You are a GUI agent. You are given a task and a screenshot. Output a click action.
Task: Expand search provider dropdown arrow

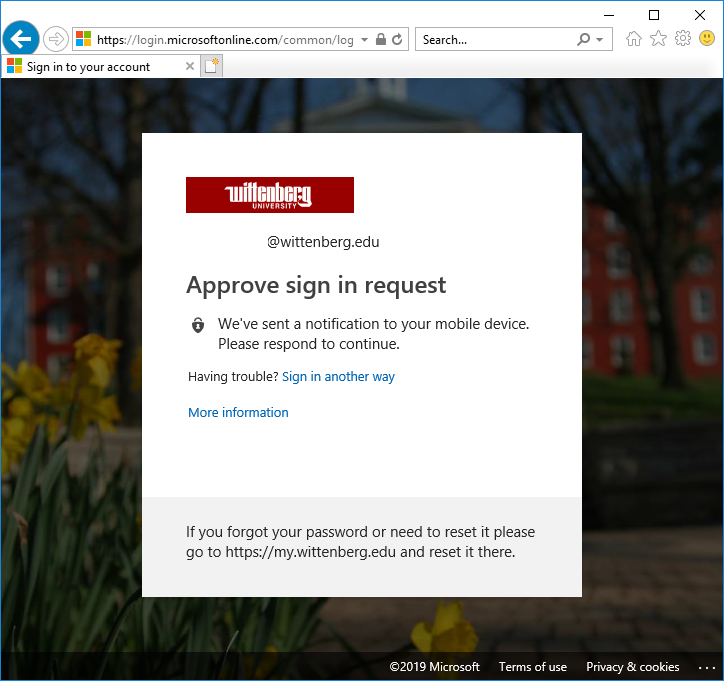(x=599, y=40)
